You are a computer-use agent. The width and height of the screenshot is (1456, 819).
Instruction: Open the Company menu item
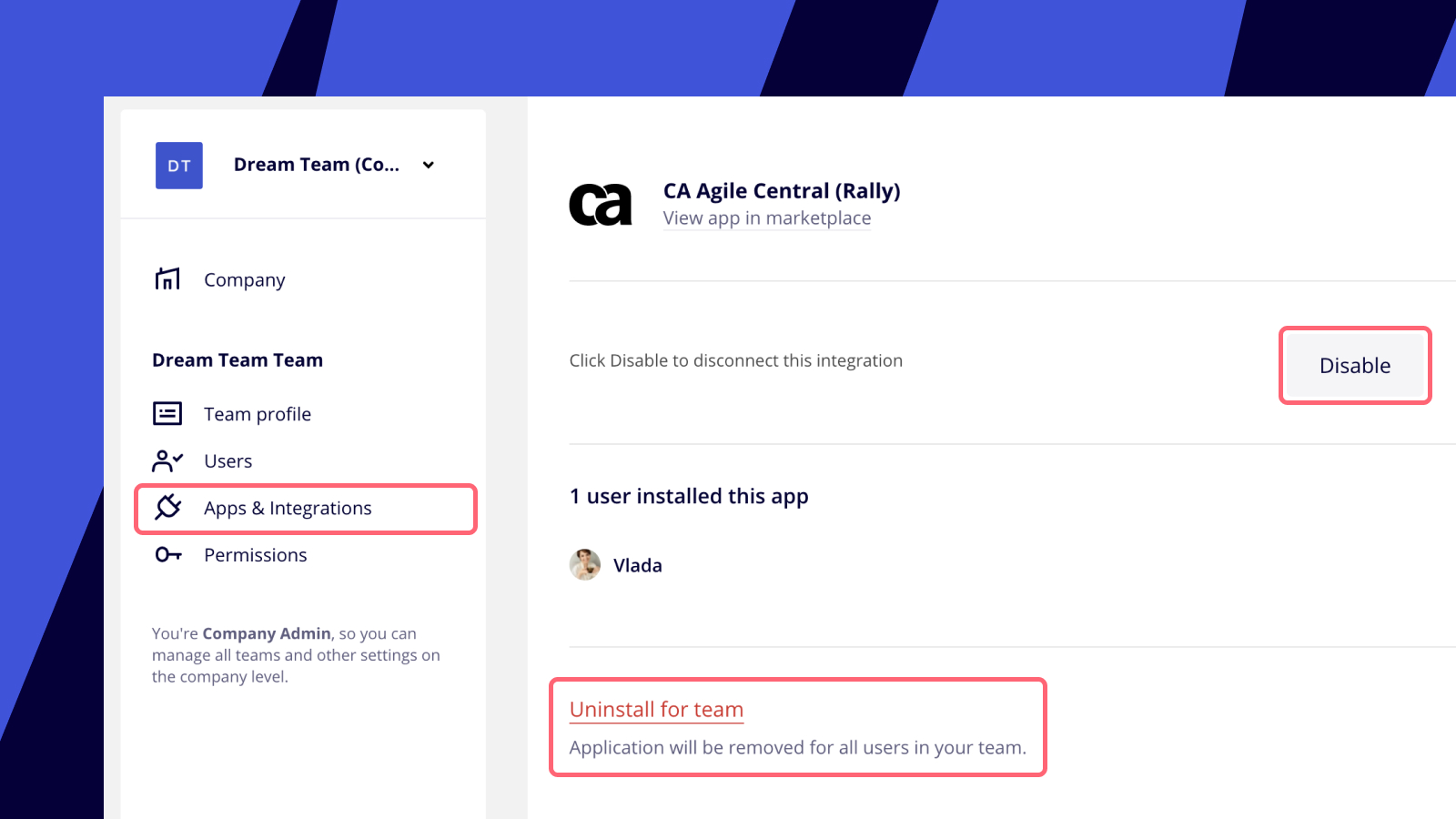(245, 280)
